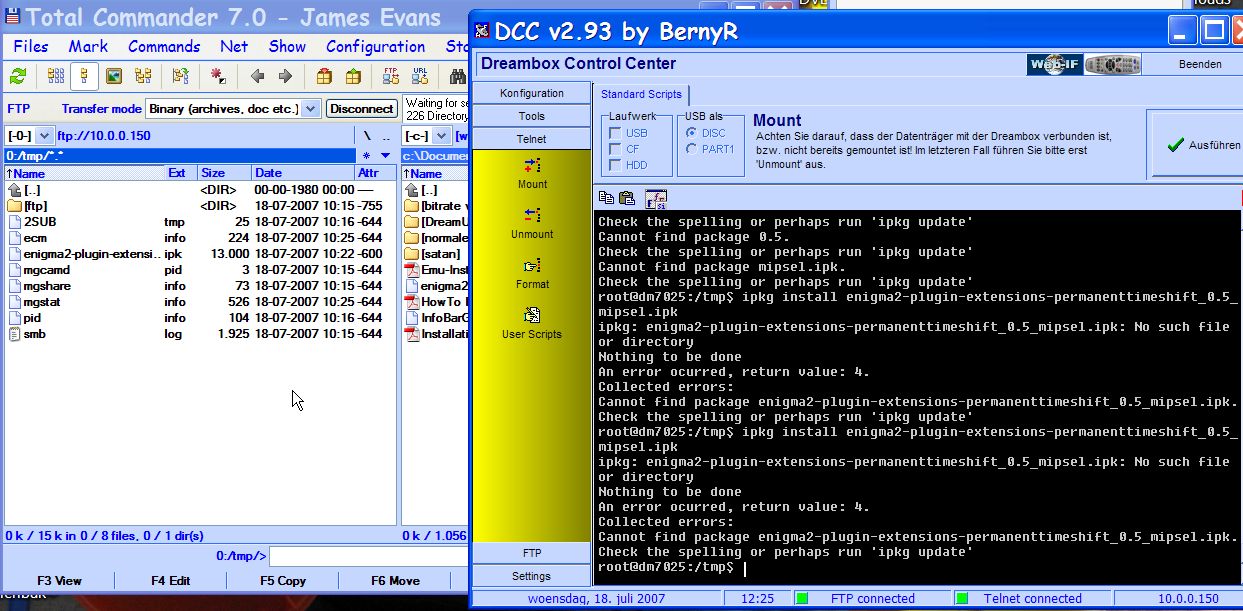Open the Telnet section in DCC
The height and width of the screenshot is (611, 1243).
click(x=532, y=139)
